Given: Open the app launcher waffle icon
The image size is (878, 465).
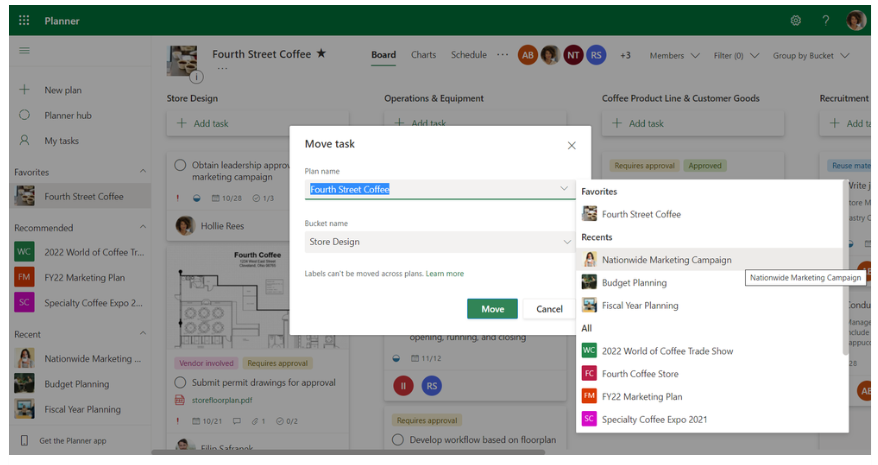Looking at the screenshot, I should [24, 21].
